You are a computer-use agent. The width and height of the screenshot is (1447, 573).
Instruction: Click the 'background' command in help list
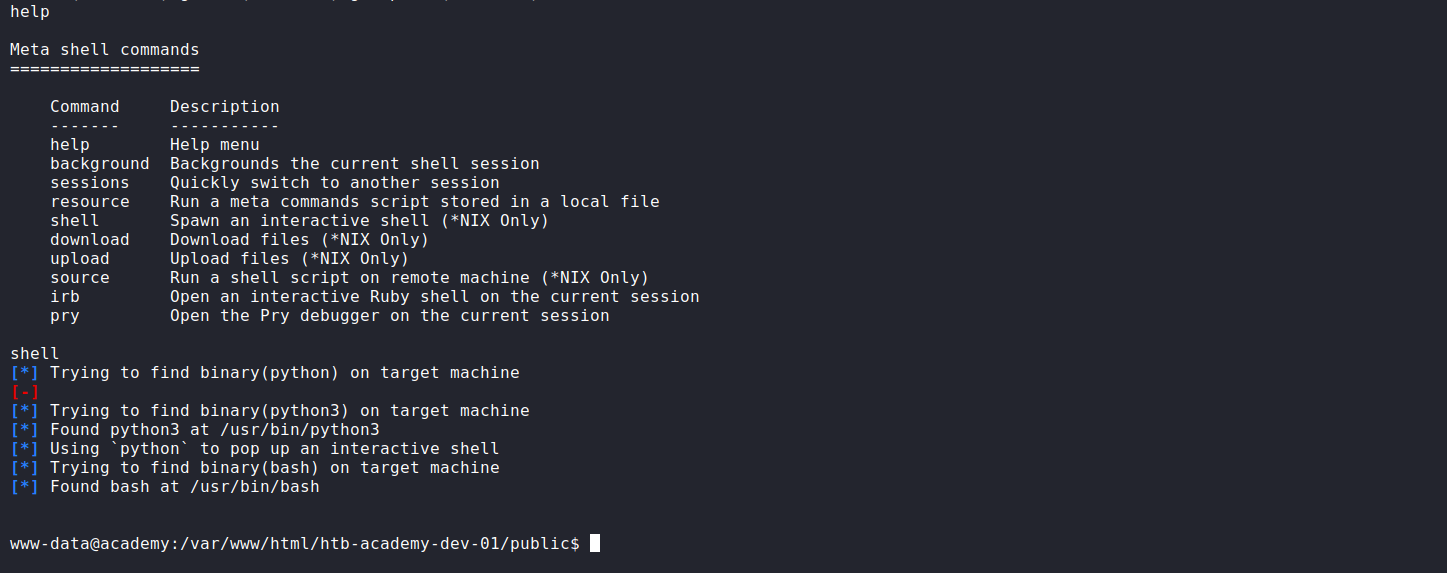coord(100,164)
